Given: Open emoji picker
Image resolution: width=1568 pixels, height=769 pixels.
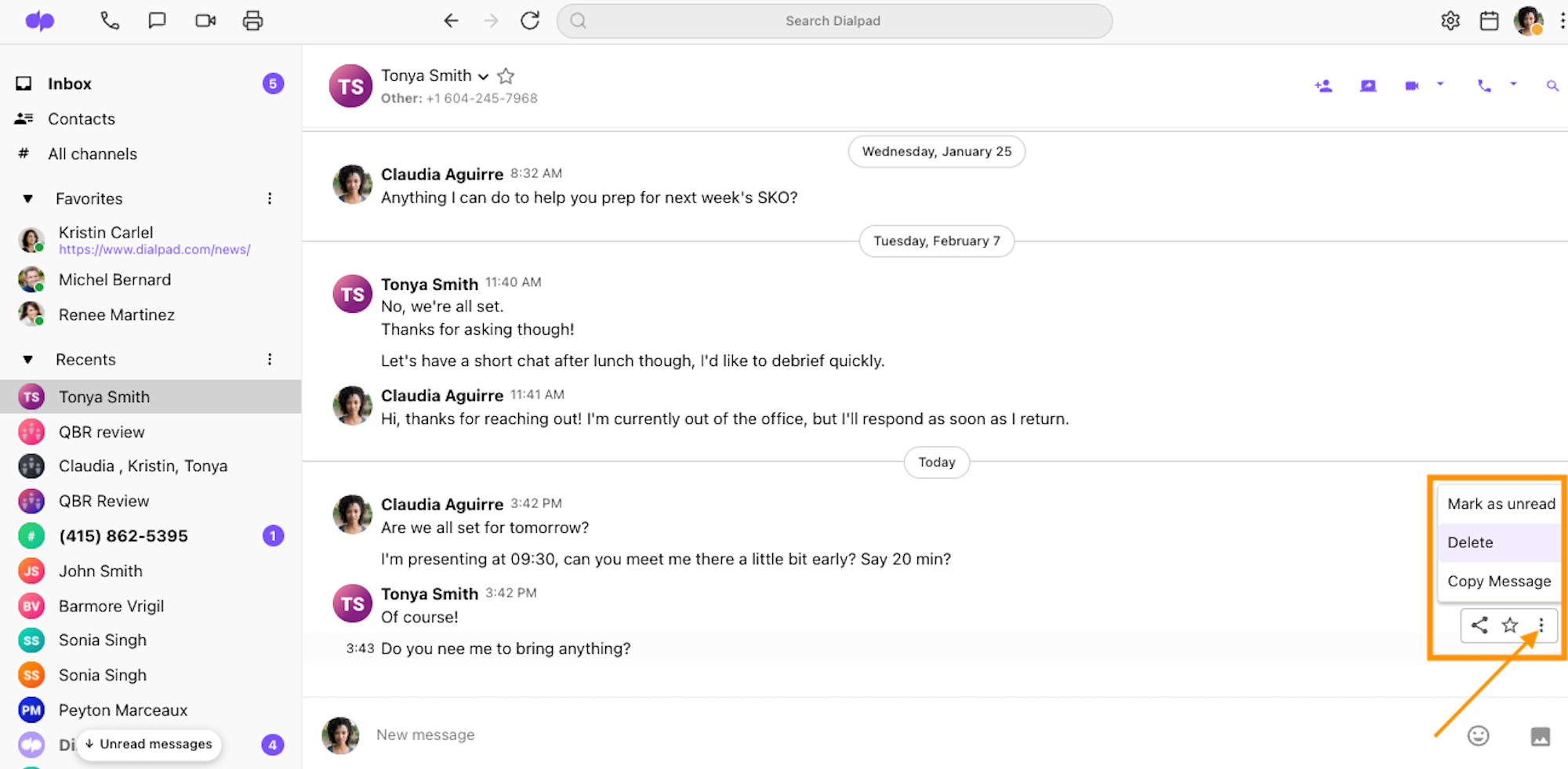Looking at the screenshot, I should click(x=1479, y=735).
